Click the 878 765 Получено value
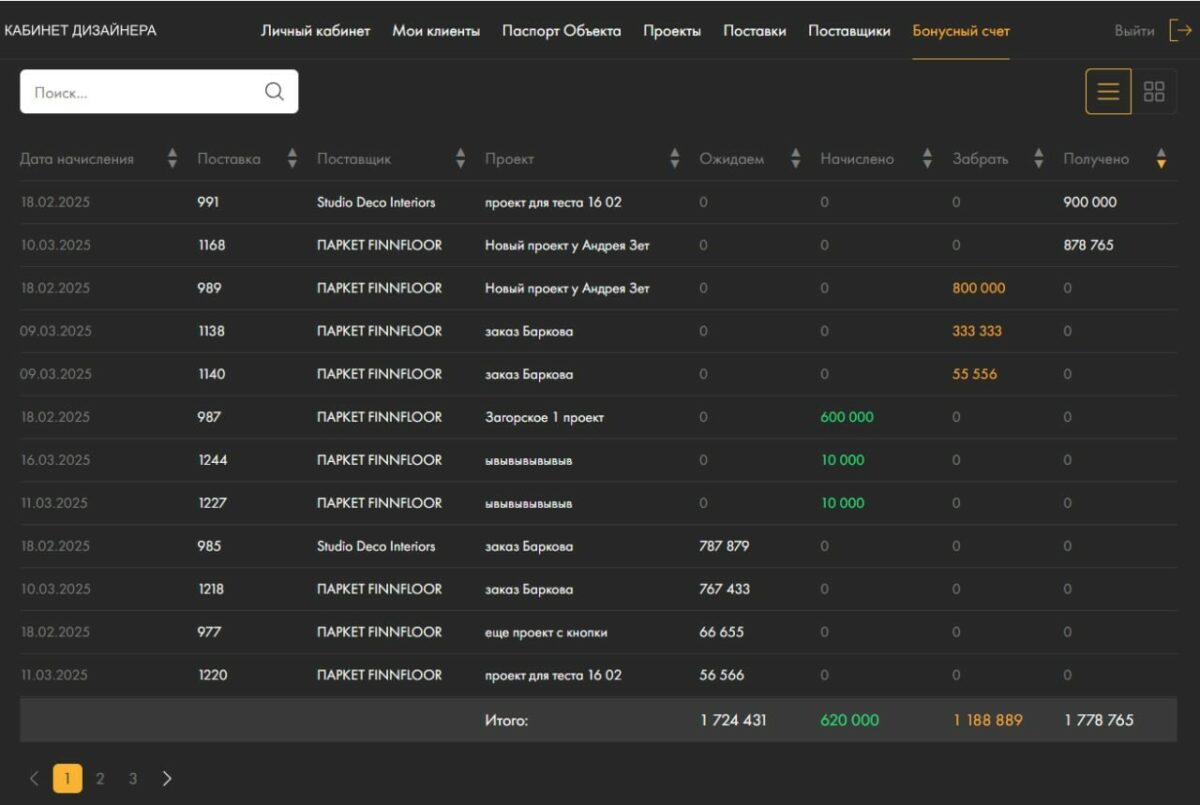1200x805 pixels. (x=1088, y=245)
